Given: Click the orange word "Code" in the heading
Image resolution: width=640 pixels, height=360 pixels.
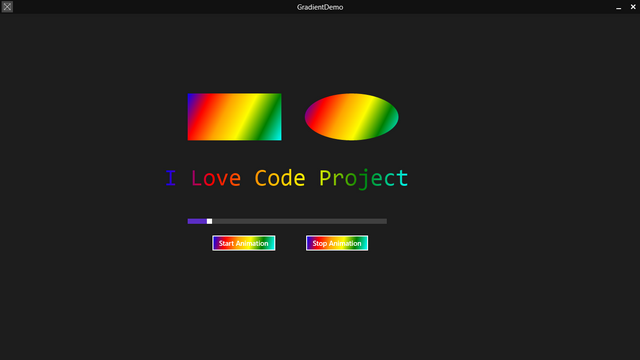Looking at the screenshot, I should (280, 178).
